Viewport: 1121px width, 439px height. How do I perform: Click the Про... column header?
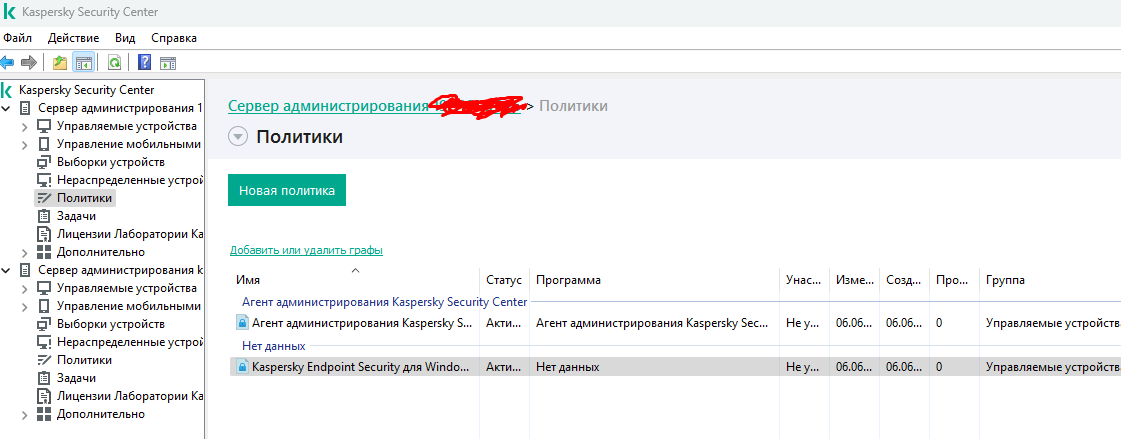pos(954,280)
